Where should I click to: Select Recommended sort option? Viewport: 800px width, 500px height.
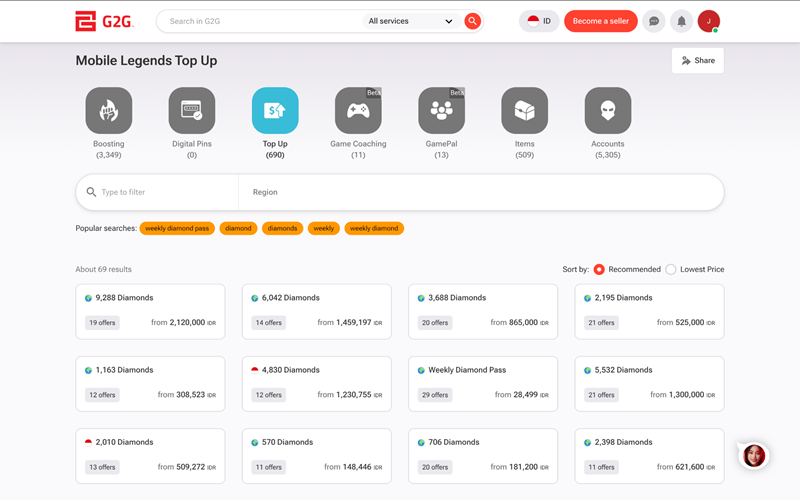tap(599, 269)
